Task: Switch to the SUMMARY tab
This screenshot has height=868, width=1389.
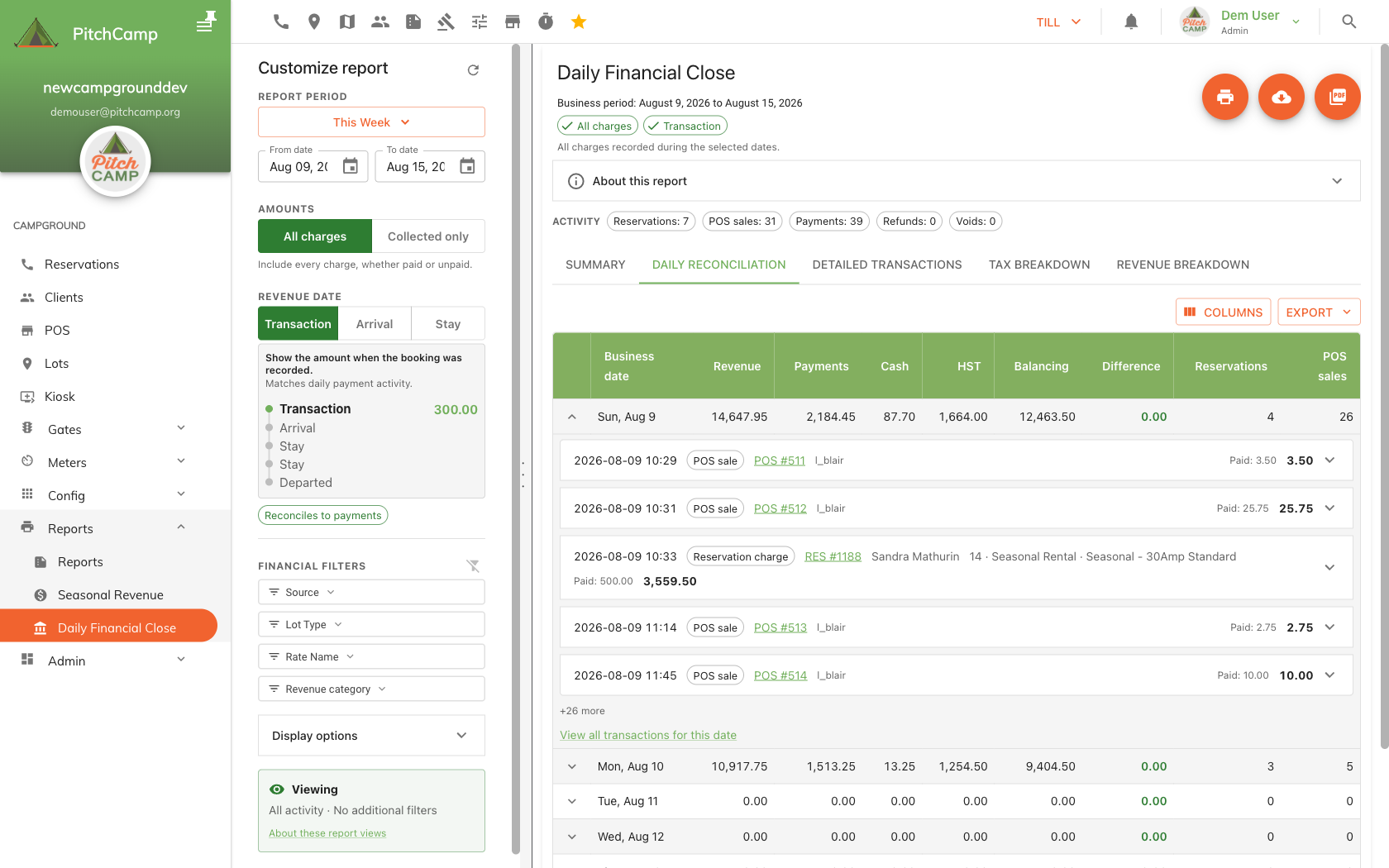Action: (595, 265)
